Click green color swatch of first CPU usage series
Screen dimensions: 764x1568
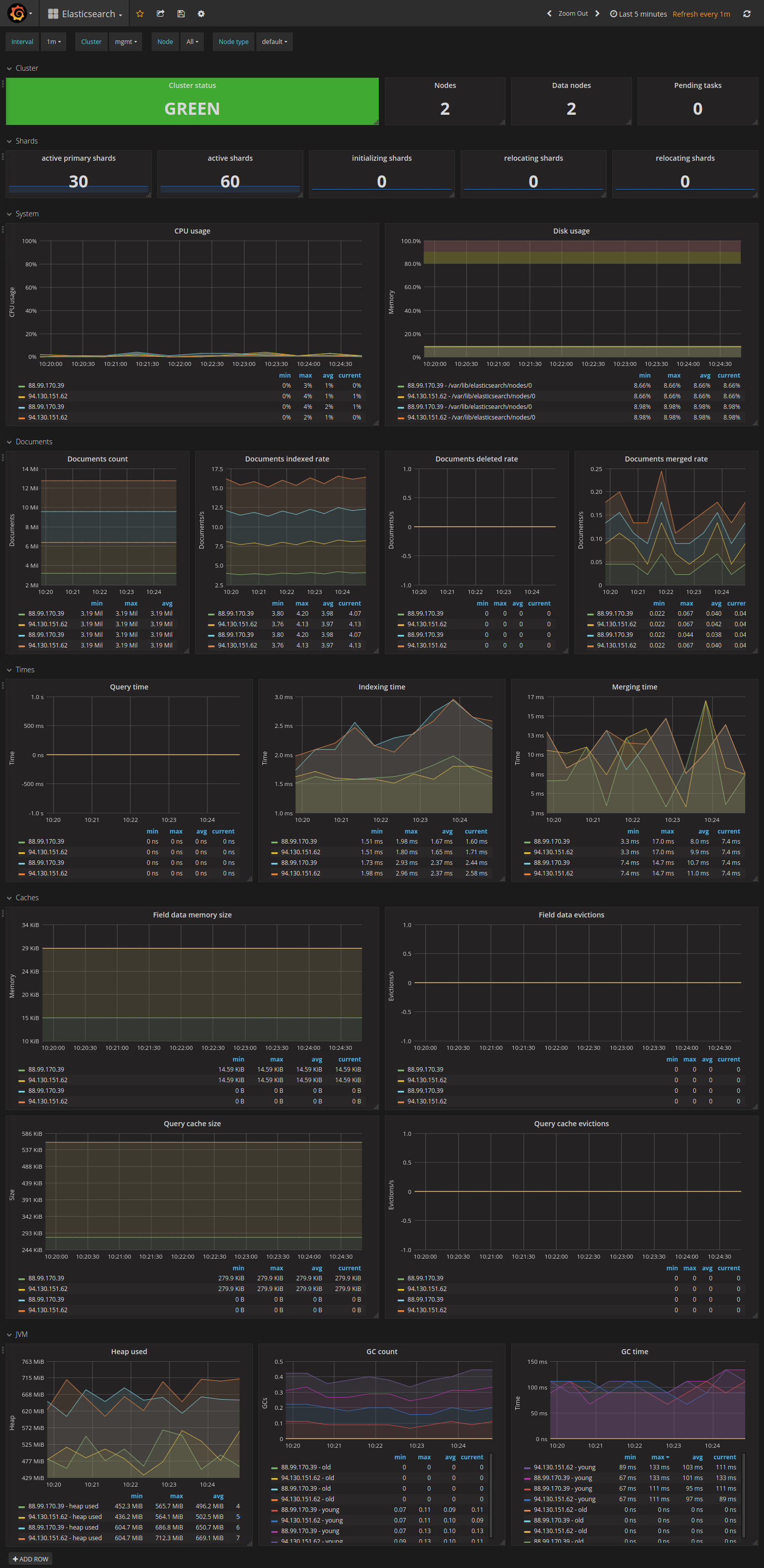[x=21, y=386]
